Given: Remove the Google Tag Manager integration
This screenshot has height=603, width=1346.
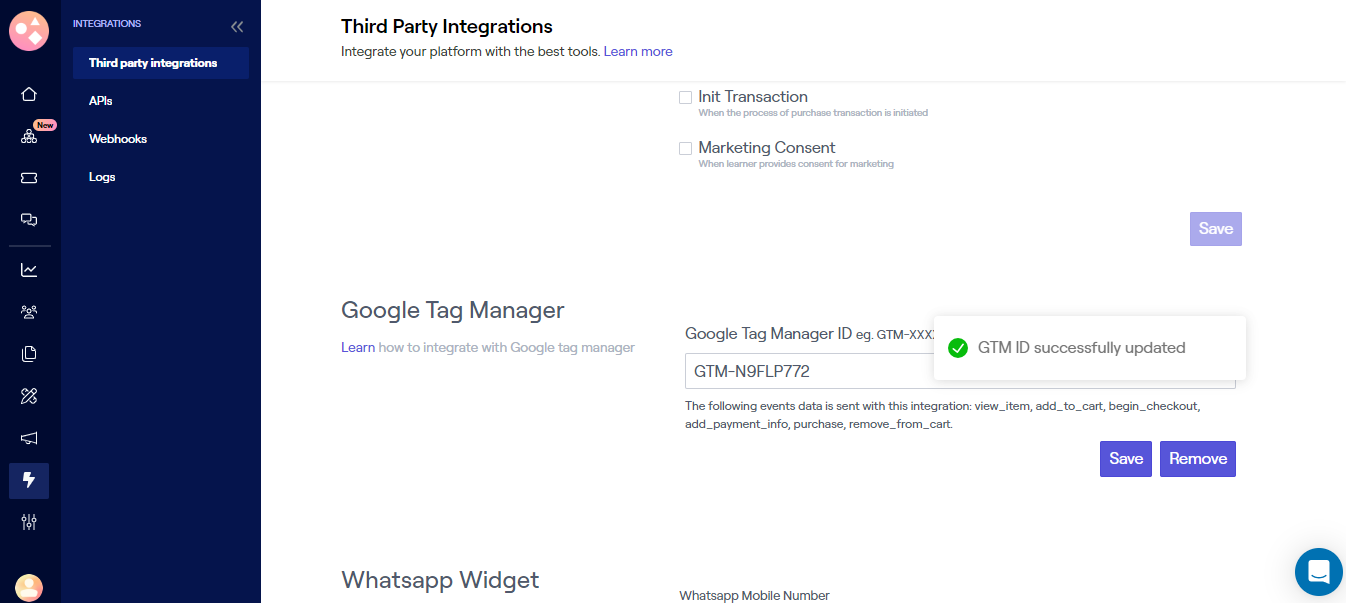Looking at the screenshot, I should coord(1197,459).
